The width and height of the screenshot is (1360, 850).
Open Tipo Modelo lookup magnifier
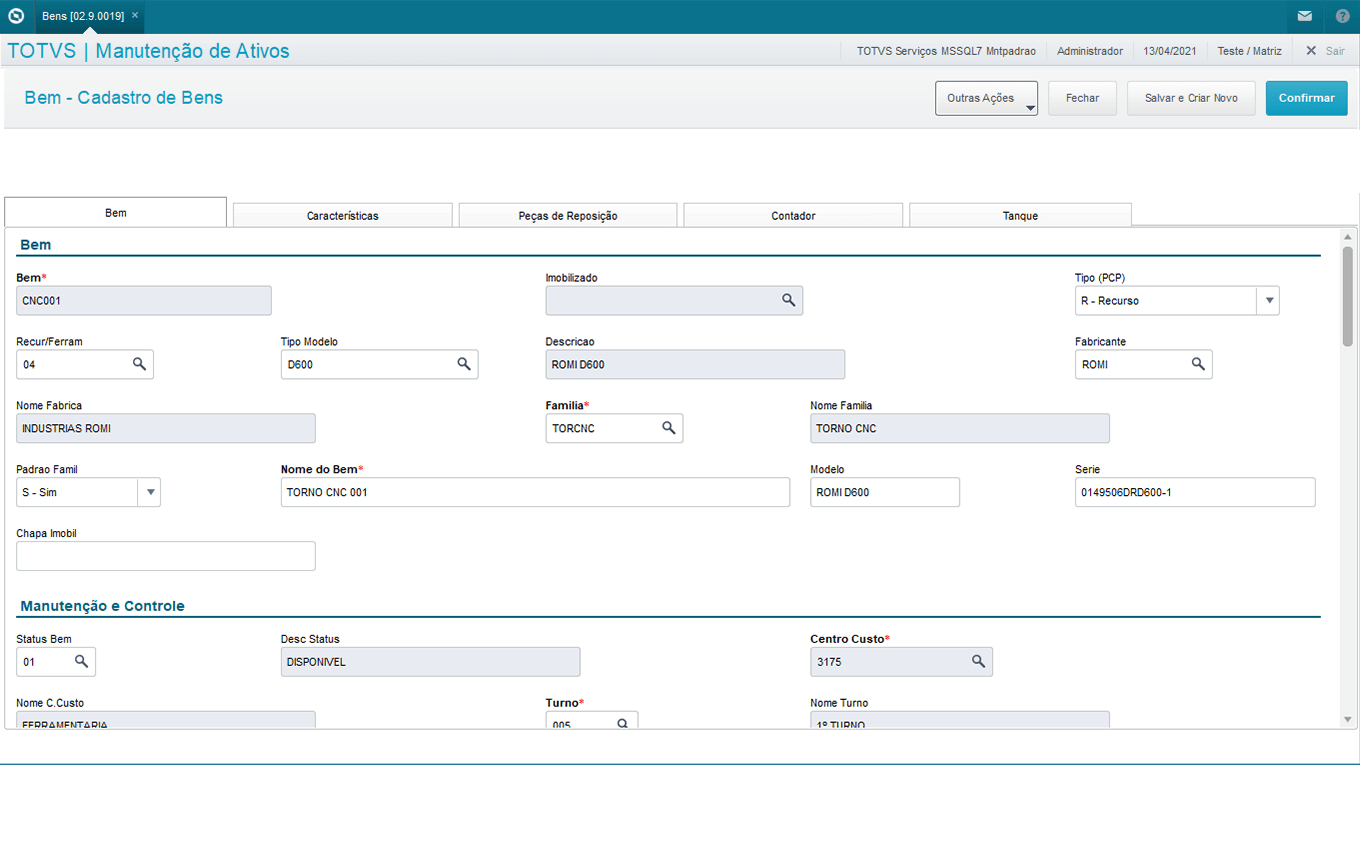tap(464, 364)
